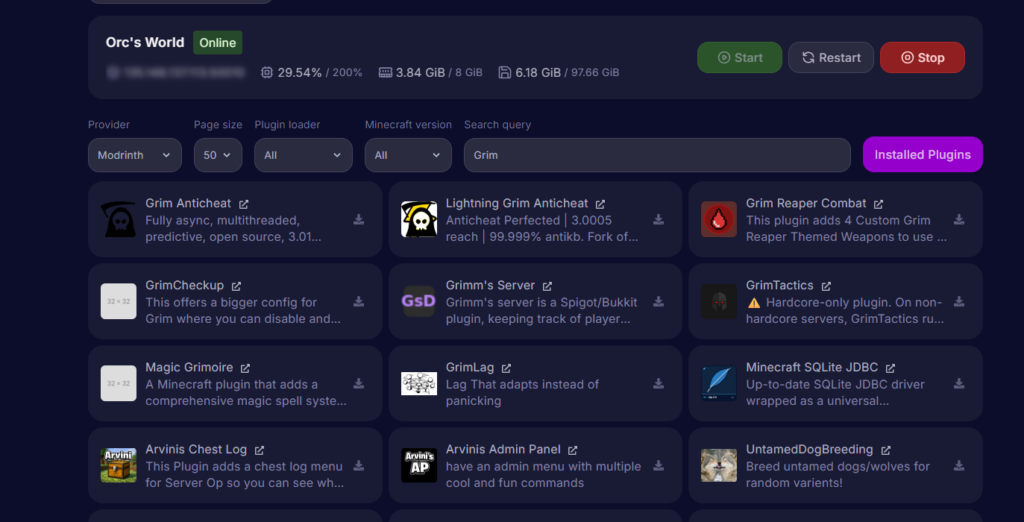
Task: Download the Grim Anticheat plugin
Action: pyautogui.click(x=359, y=220)
